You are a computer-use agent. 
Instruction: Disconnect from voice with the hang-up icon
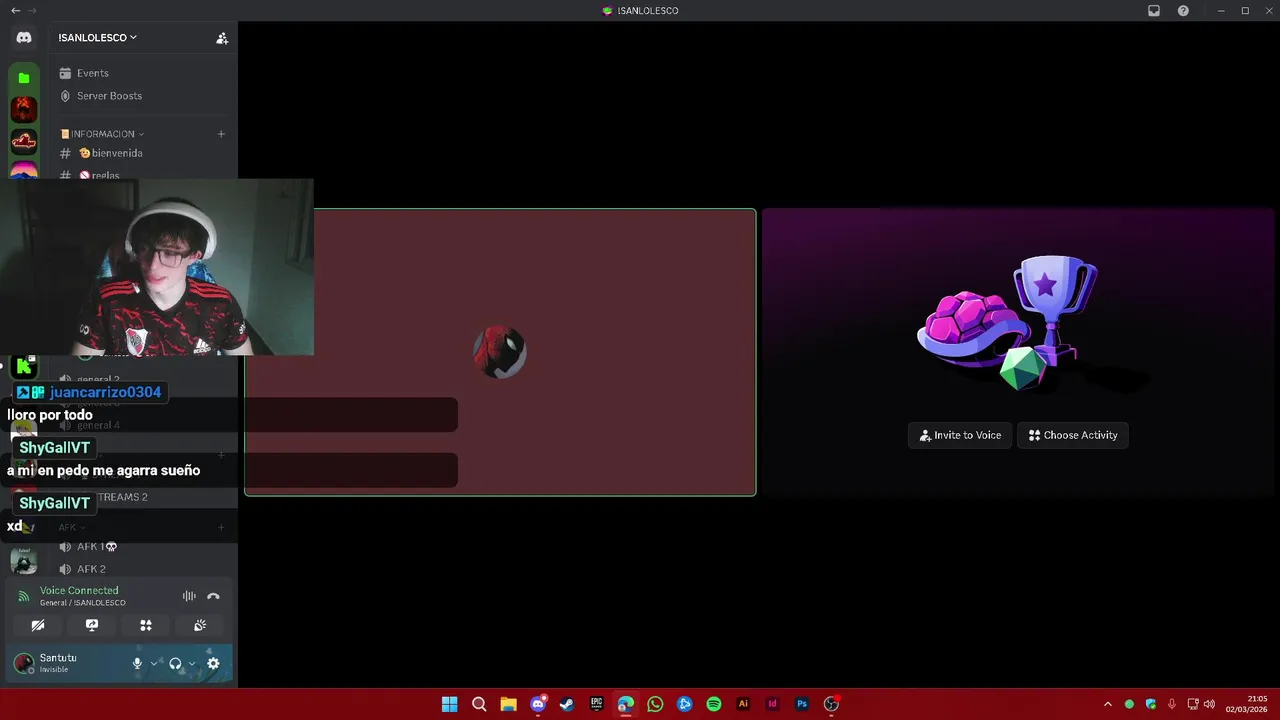pos(213,596)
